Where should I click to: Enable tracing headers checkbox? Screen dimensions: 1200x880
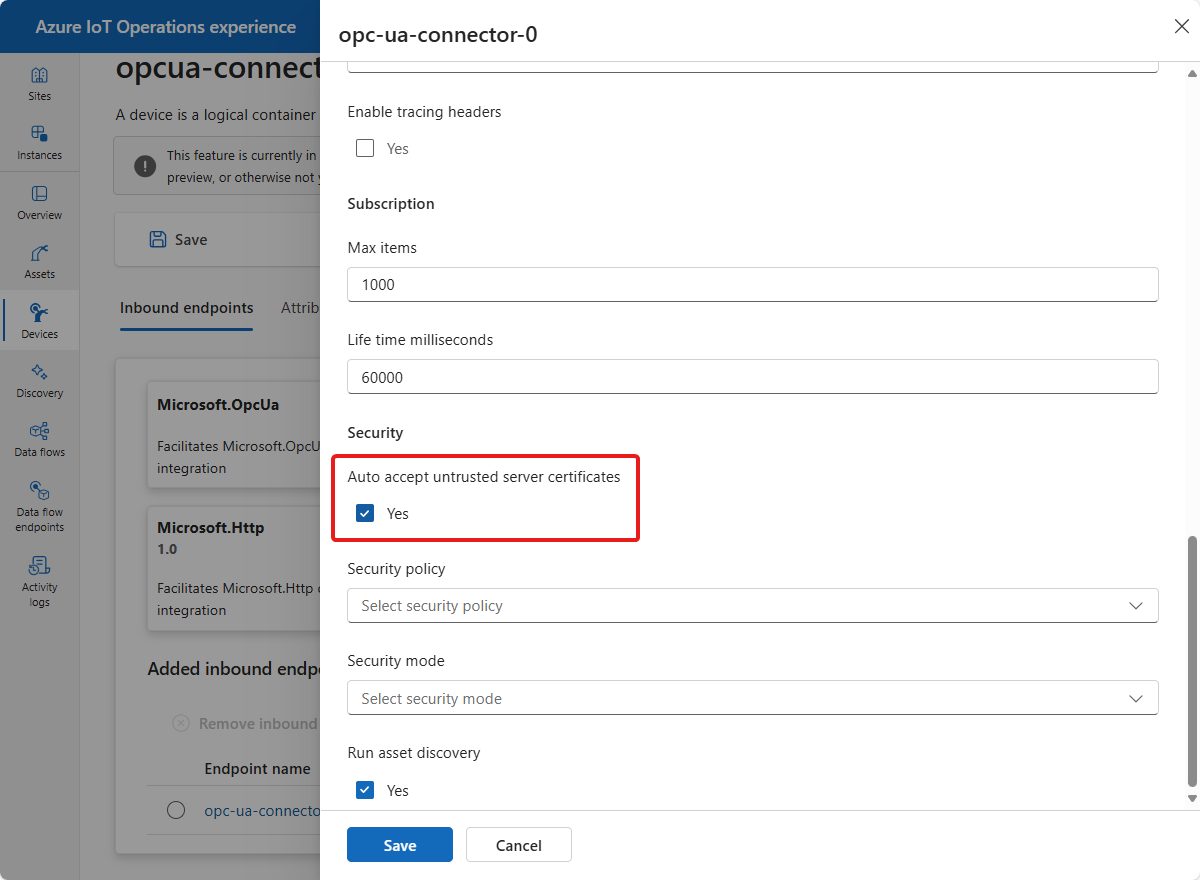[x=365, y=147]
